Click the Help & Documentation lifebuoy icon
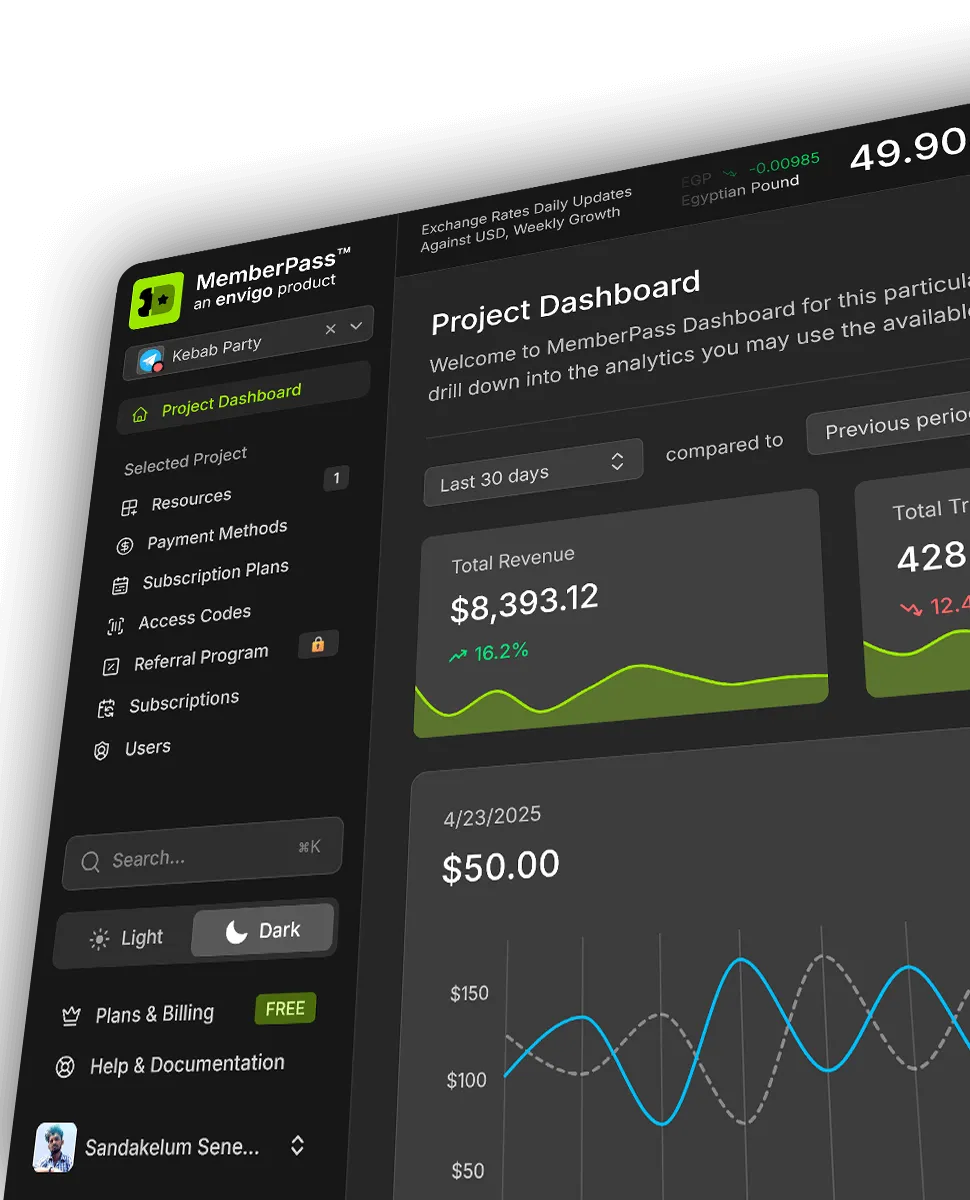This screenshot has height=1200, width=970. pos(65,1068)
